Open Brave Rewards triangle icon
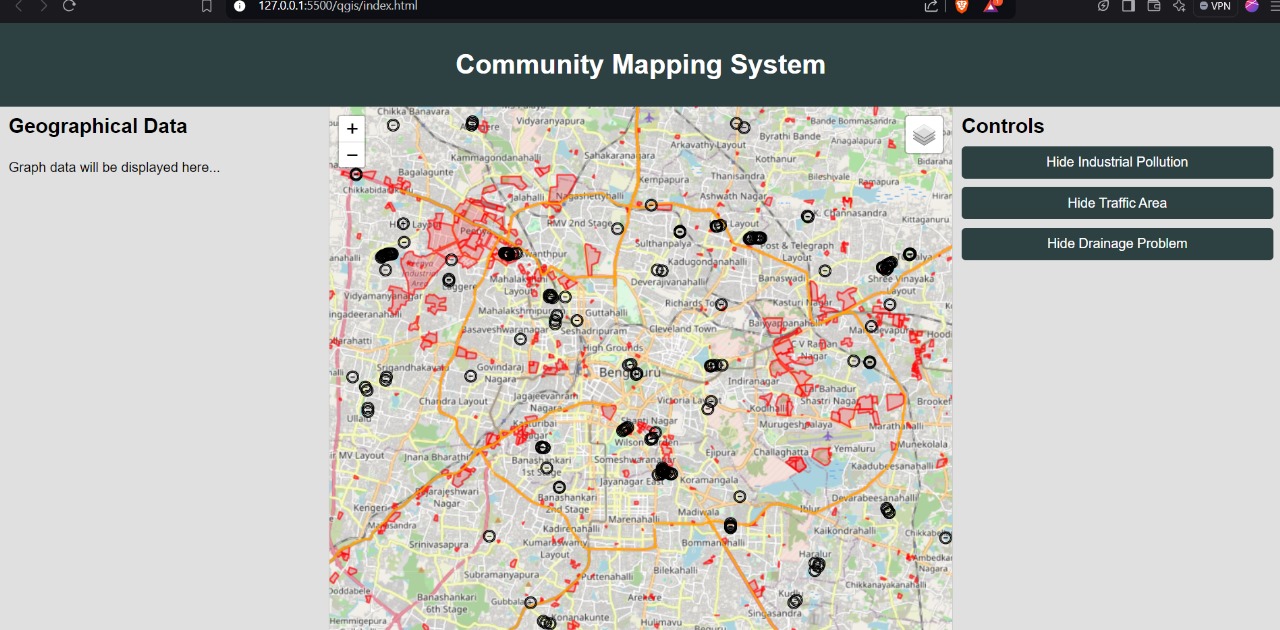This screenshot has width=1280, height=630. click(991, 6)
